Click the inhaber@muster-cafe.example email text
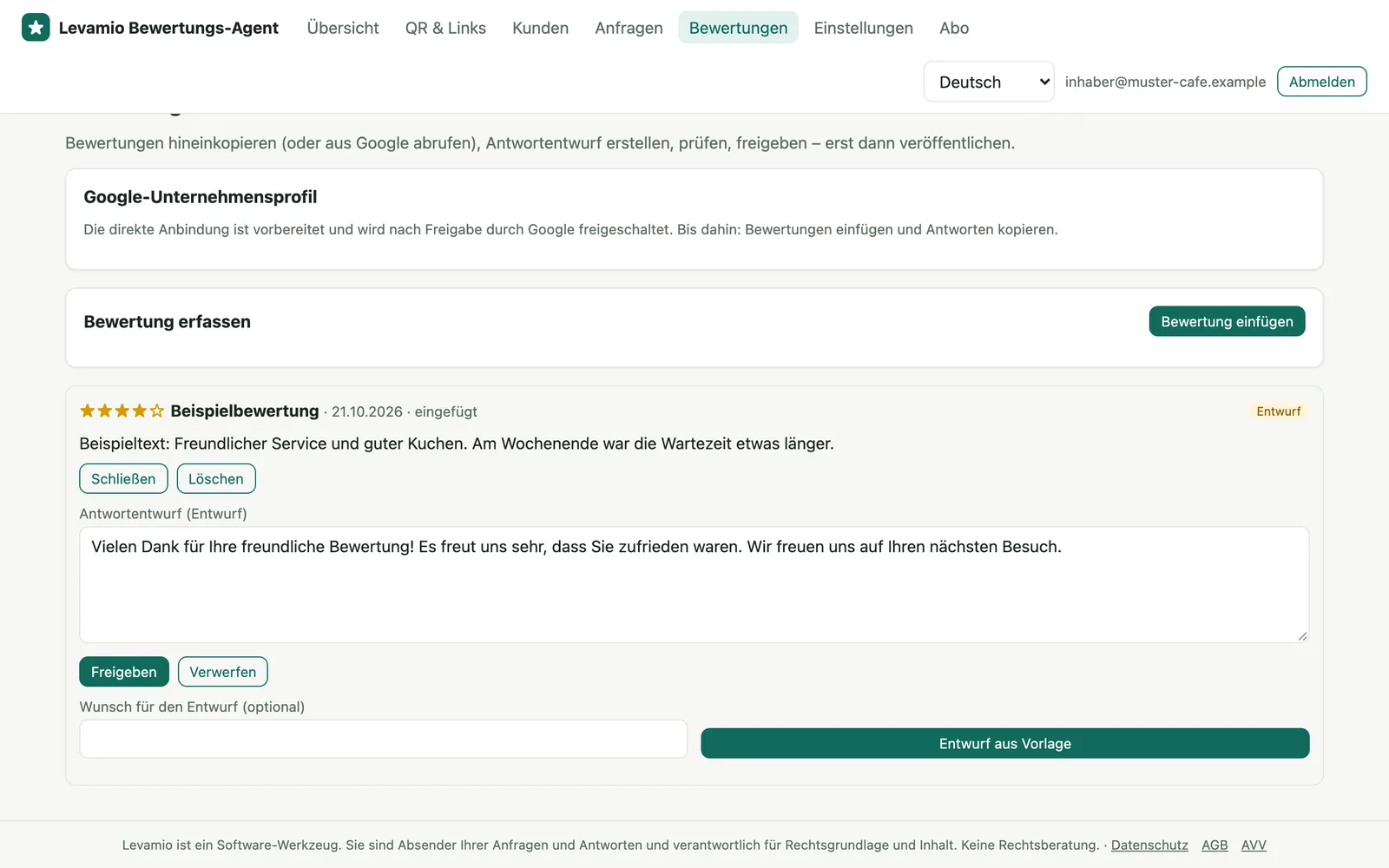Screen dimensions: 1389x868 click(1165, 82)
